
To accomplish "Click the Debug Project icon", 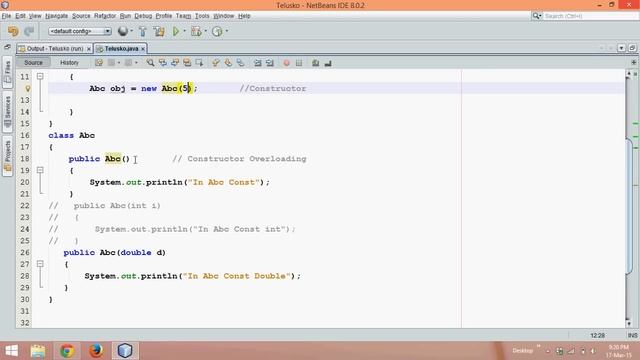I will coord(196,31).
